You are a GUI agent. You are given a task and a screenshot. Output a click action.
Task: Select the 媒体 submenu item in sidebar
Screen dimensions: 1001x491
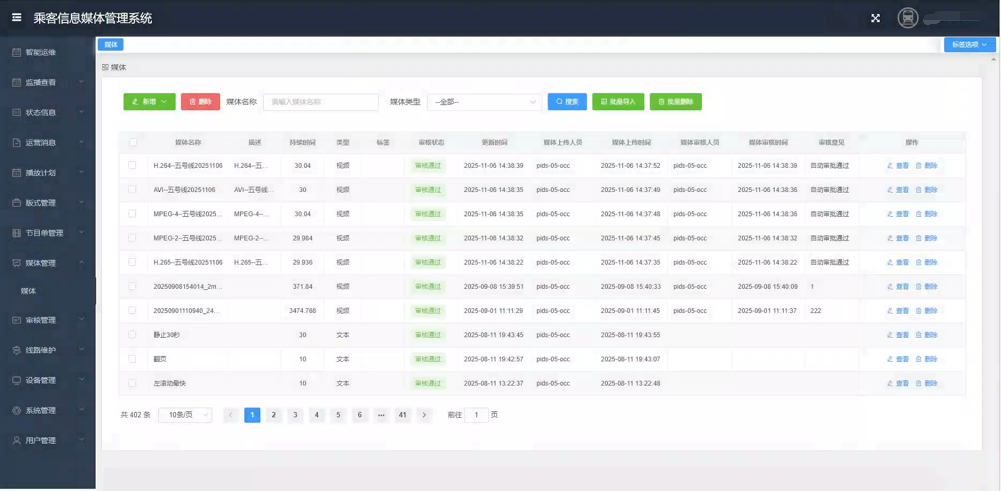(x=28, y=291)
